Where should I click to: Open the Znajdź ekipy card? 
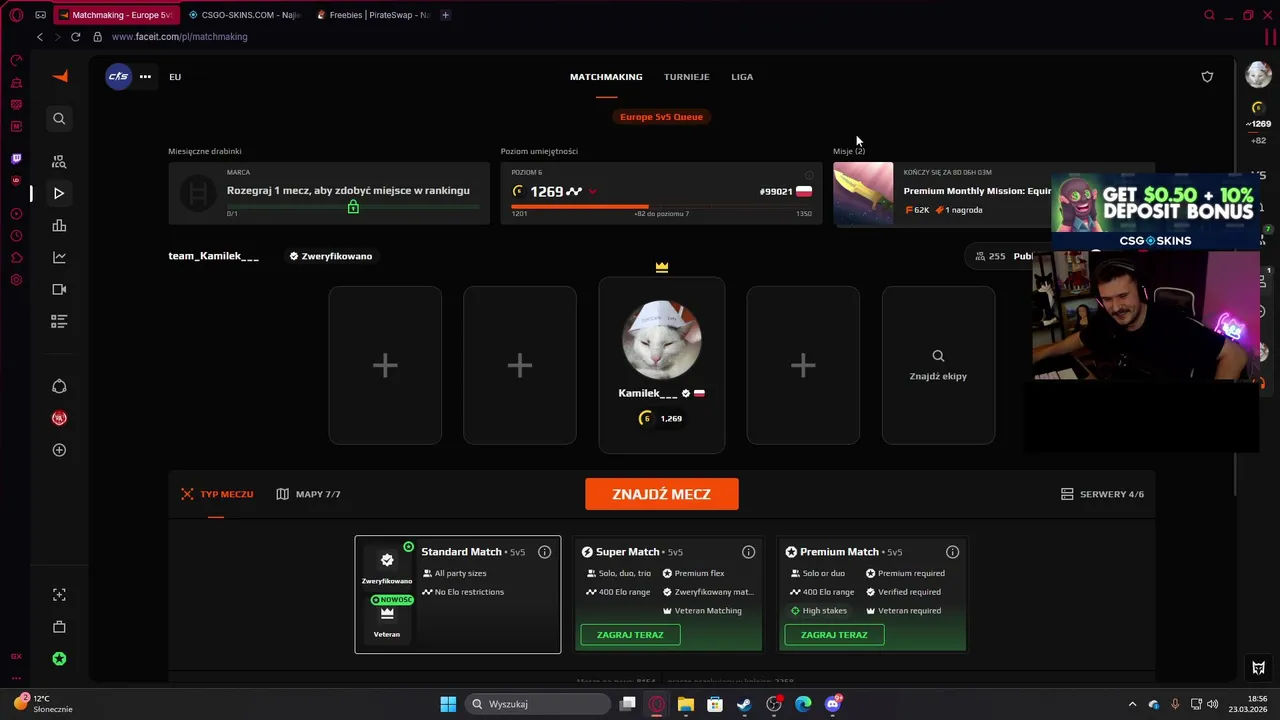click(x=938, y=365)
